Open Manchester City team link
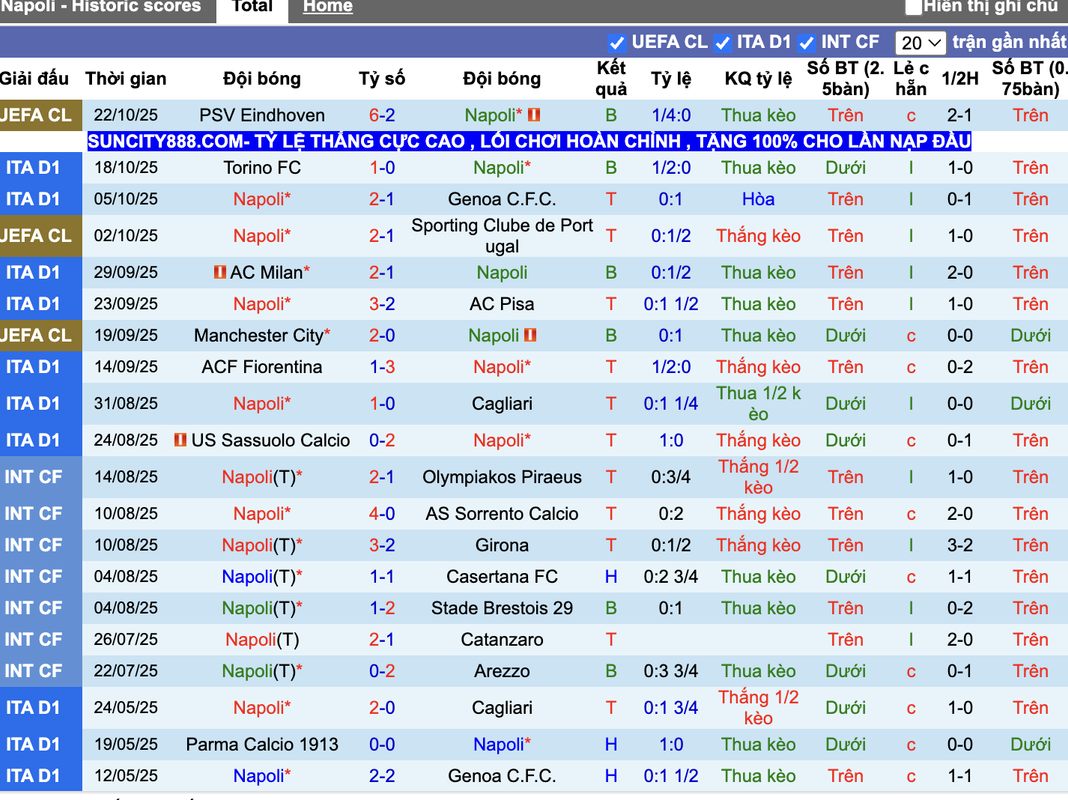This screenshot has width=1068, height=800. [x=259, y=336]
